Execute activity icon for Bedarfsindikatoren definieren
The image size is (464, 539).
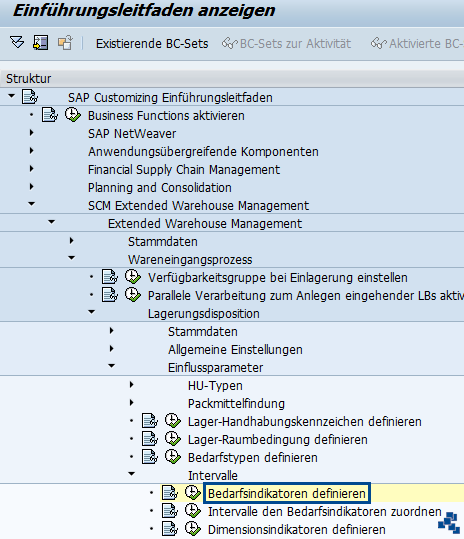click(193, 493)
